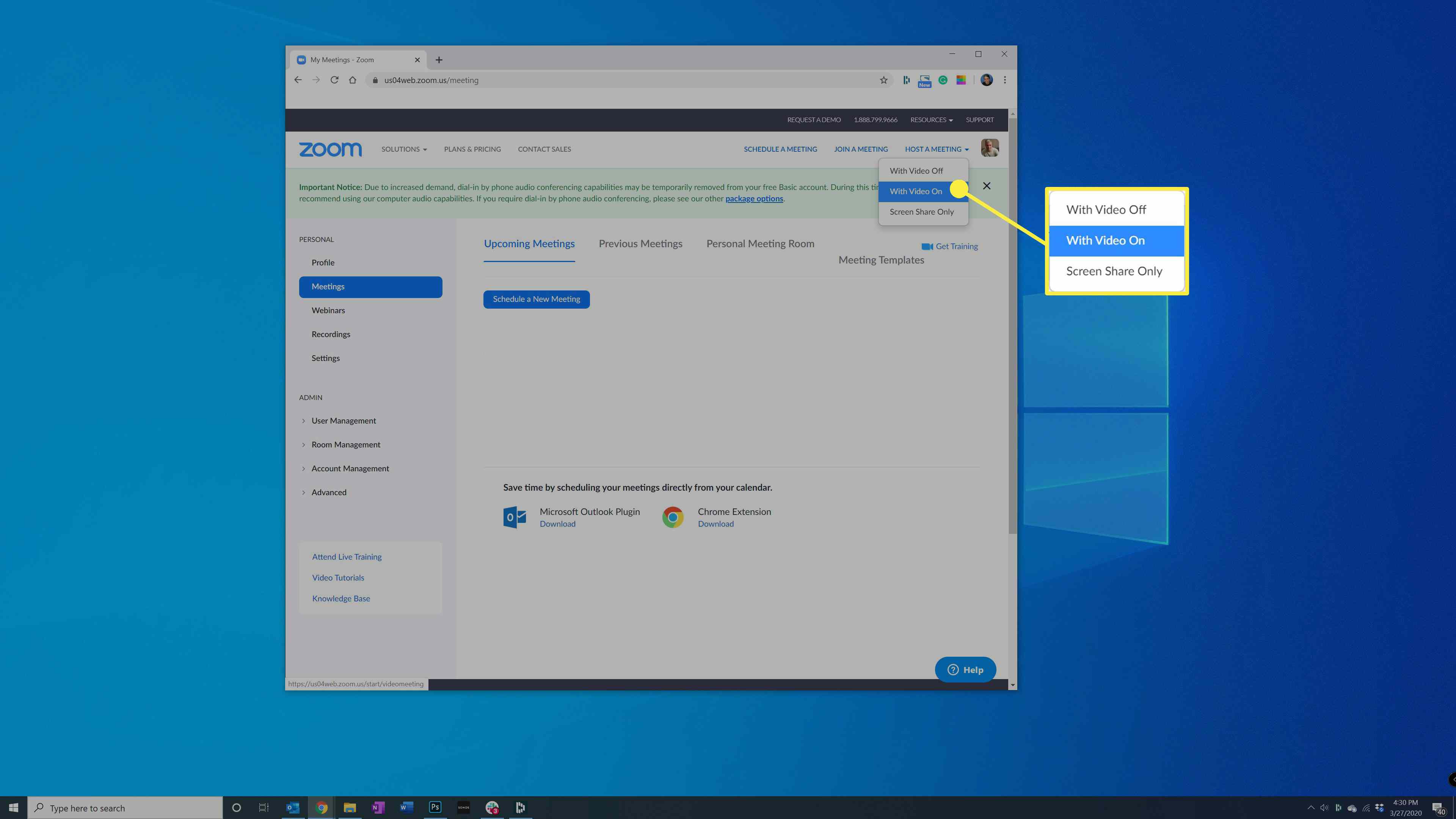Screen dimensions: 1456x819
Task: Go back with the browser back arrow
Action: (298, 80)
